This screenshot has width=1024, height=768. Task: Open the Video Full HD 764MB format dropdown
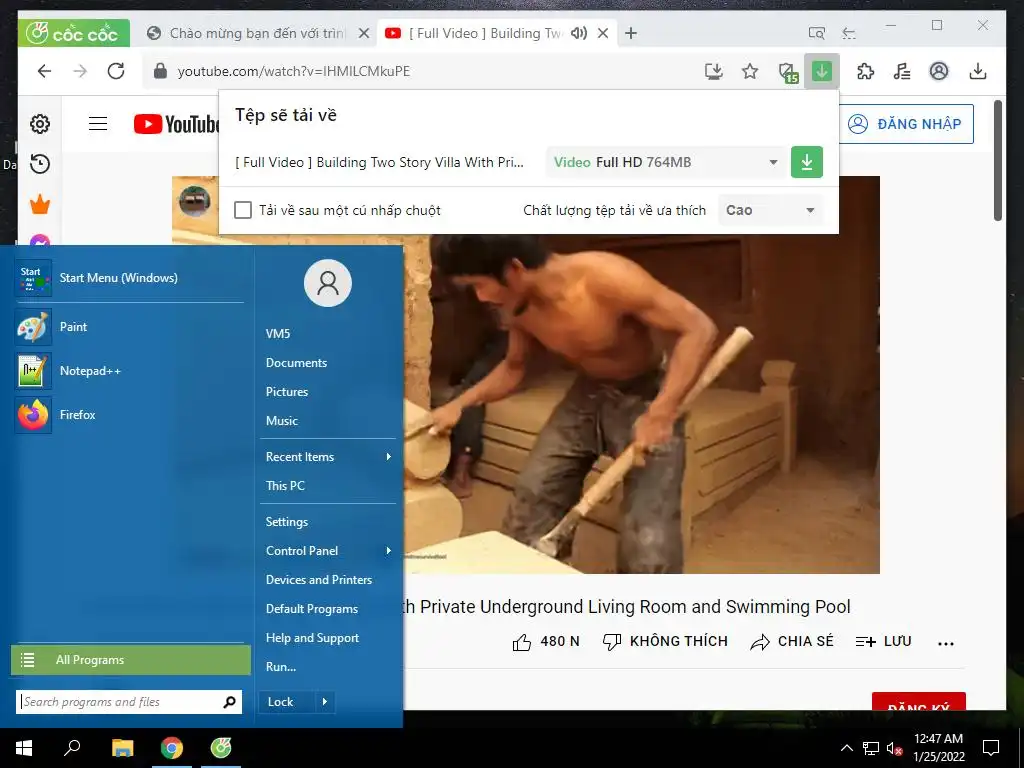pos(665,162)
